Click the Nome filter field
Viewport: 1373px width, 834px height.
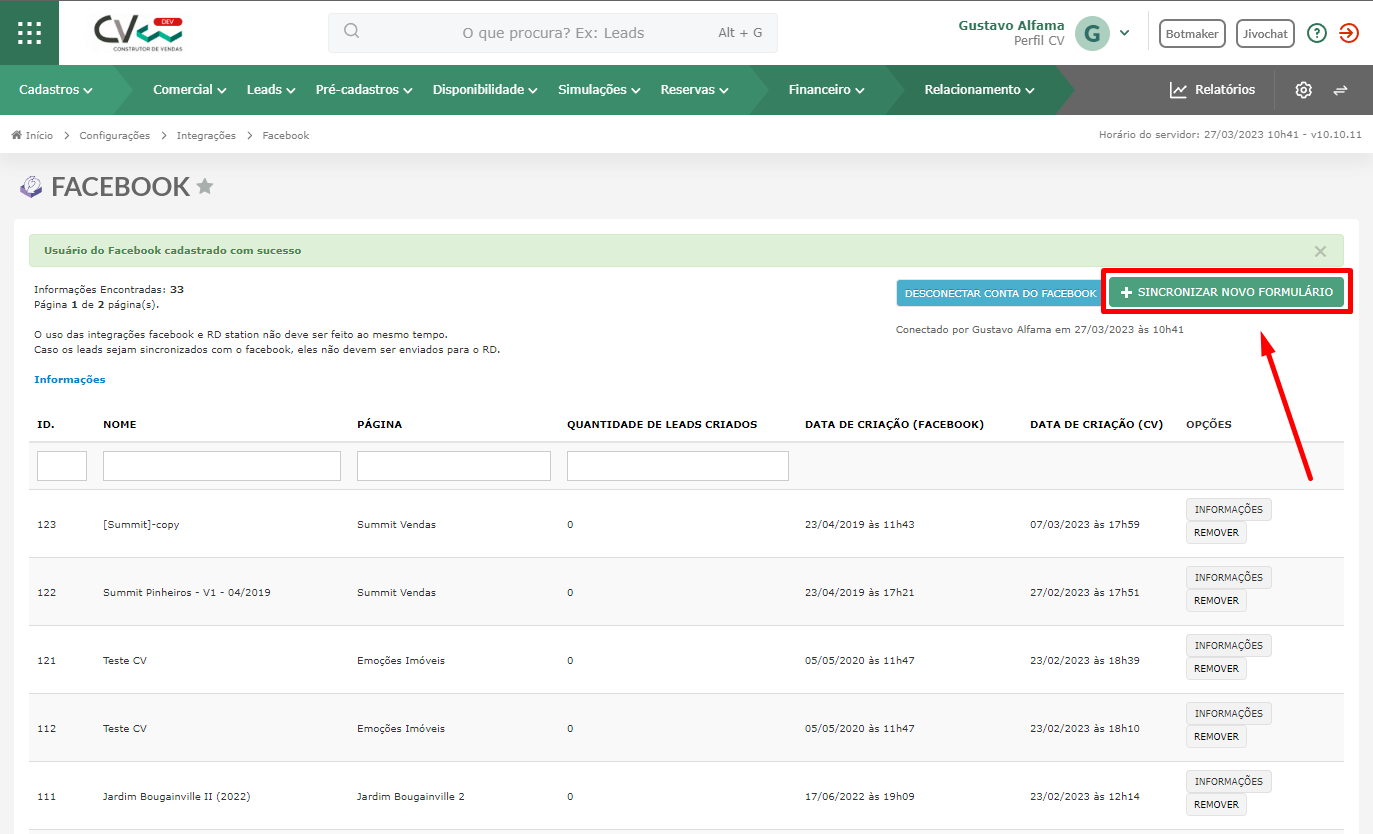(x=222, y=466)
